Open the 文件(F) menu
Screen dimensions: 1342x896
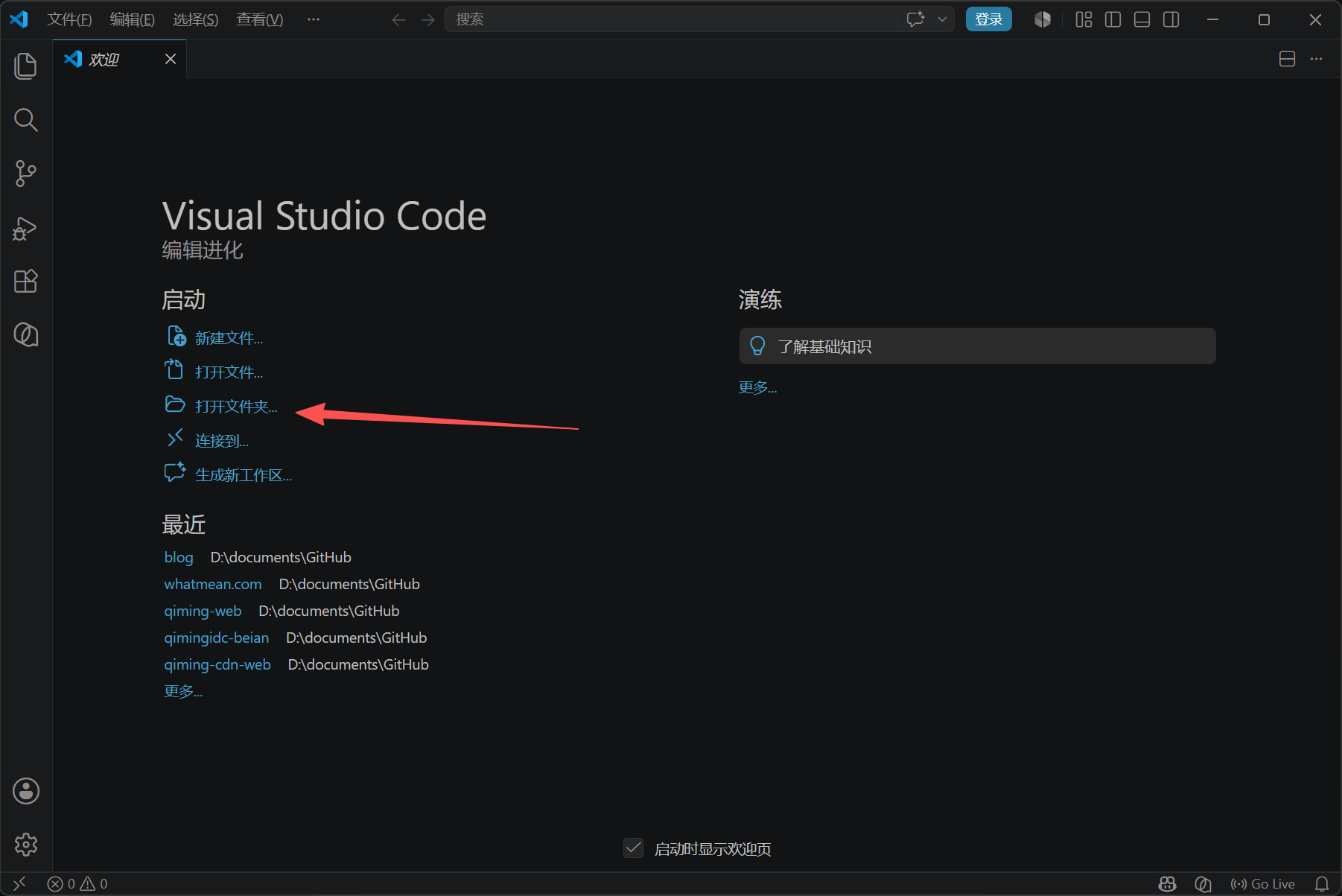pos(69,19)
